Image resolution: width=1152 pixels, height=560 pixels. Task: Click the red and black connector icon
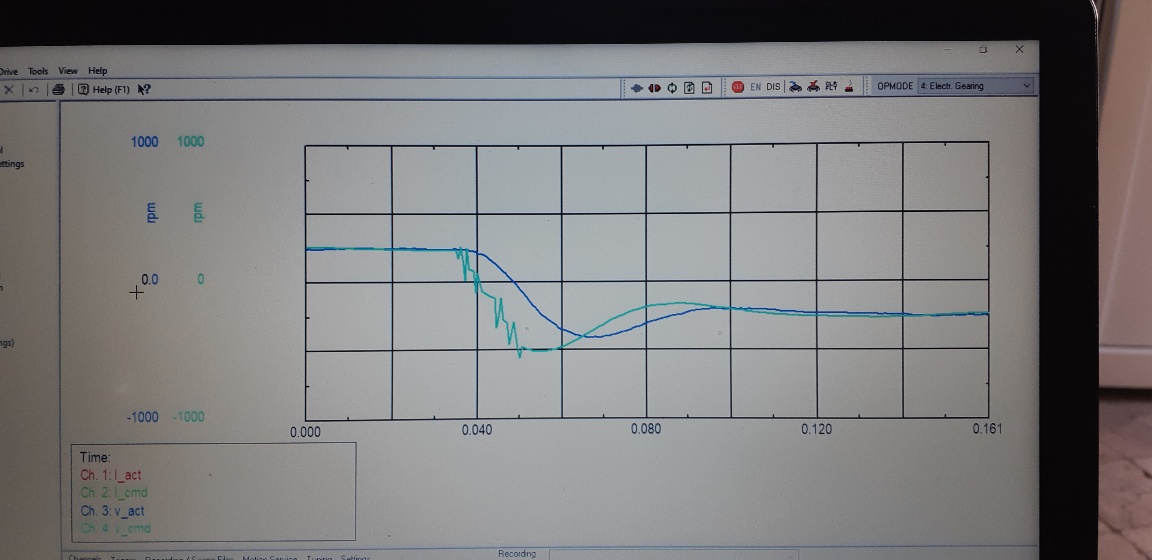click(655, 87)
